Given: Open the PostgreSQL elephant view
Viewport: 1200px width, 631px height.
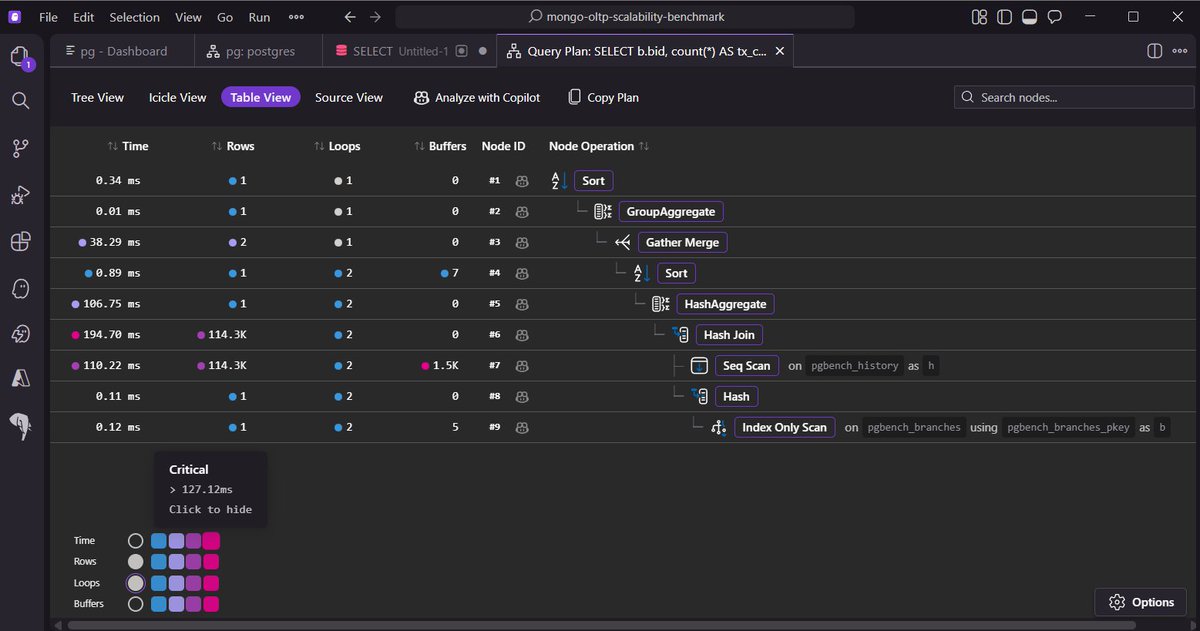Looking at the screenshot, I should (20, 427).
